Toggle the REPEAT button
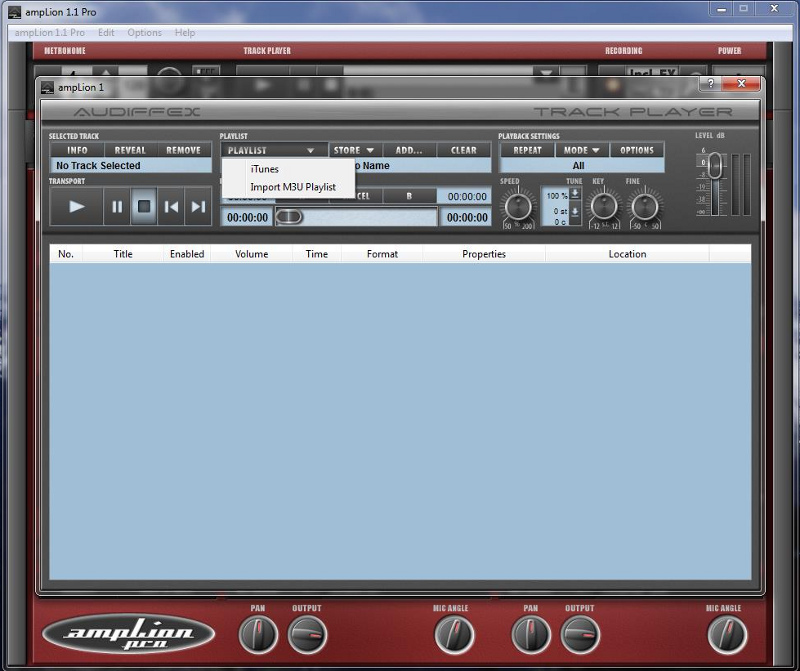This screenshot has height=671, width=800. click(x=527, y=150)
